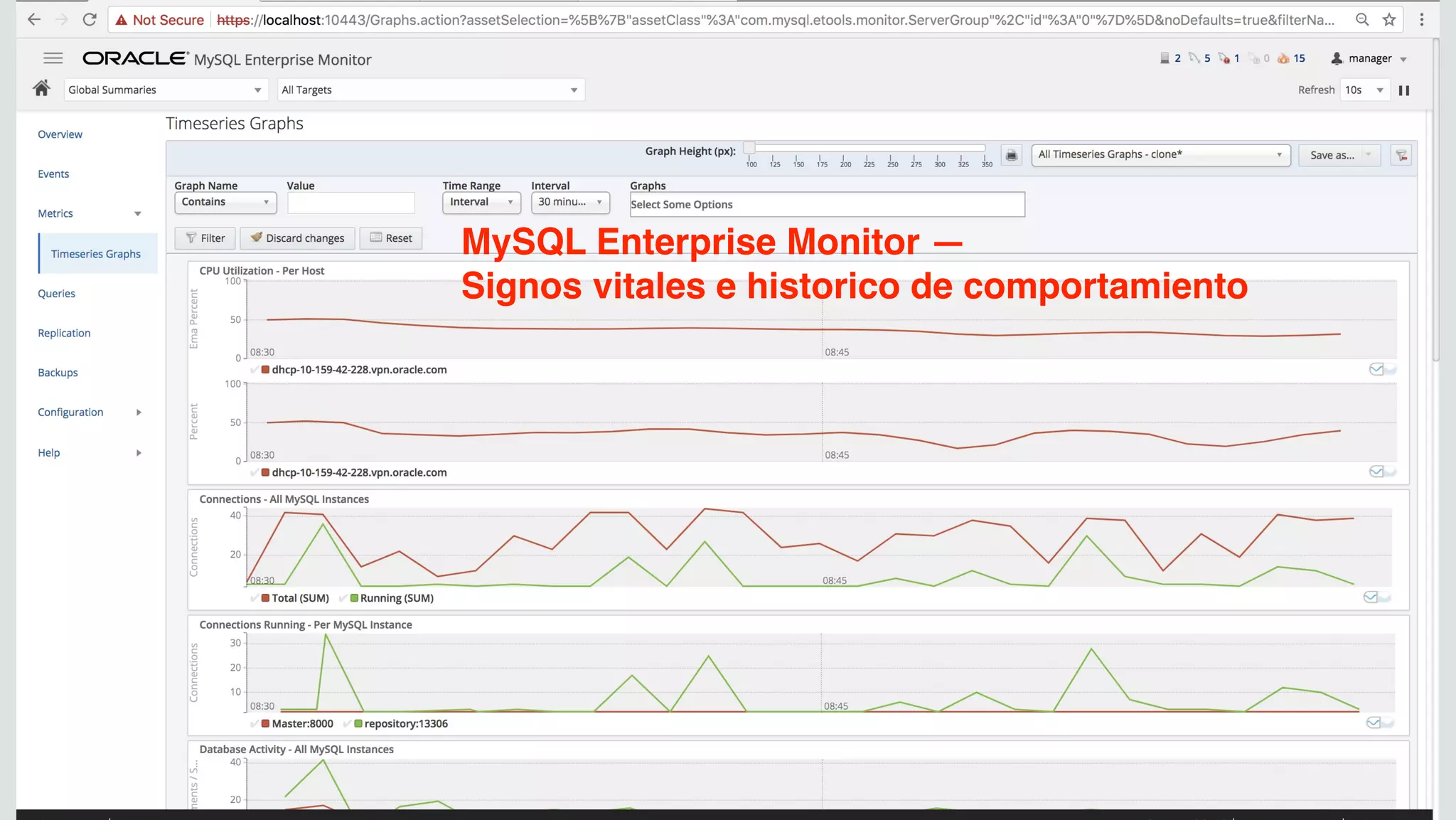The width and height of the screenshot is (1456, 820).
Task: Click the delete saved filter funnel icon
Action: [1401, 155]
